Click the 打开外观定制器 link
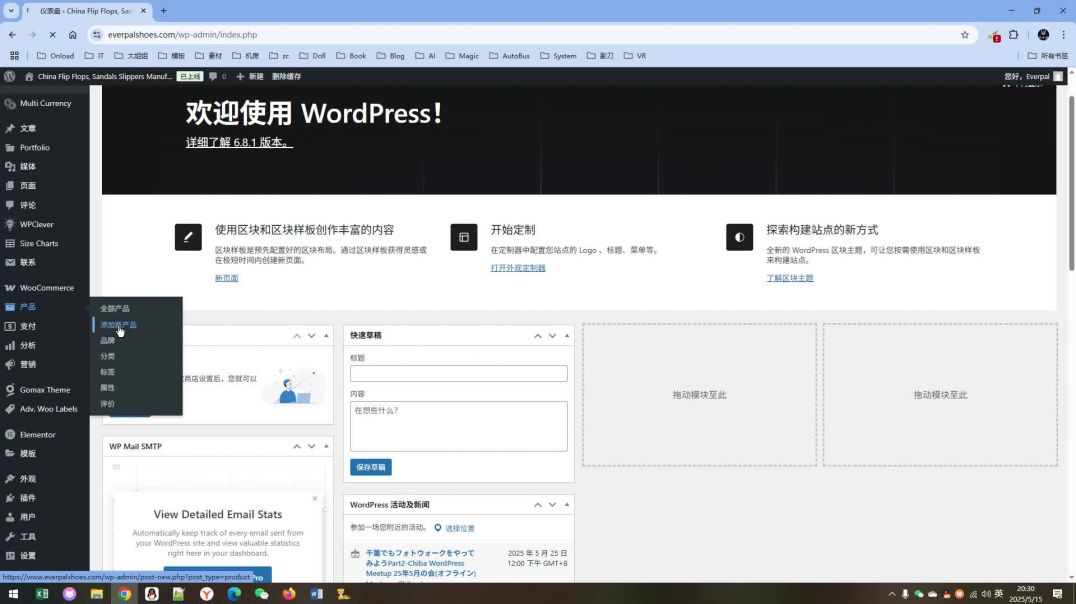The image size is (1076, 604). (x=518, y=268)
